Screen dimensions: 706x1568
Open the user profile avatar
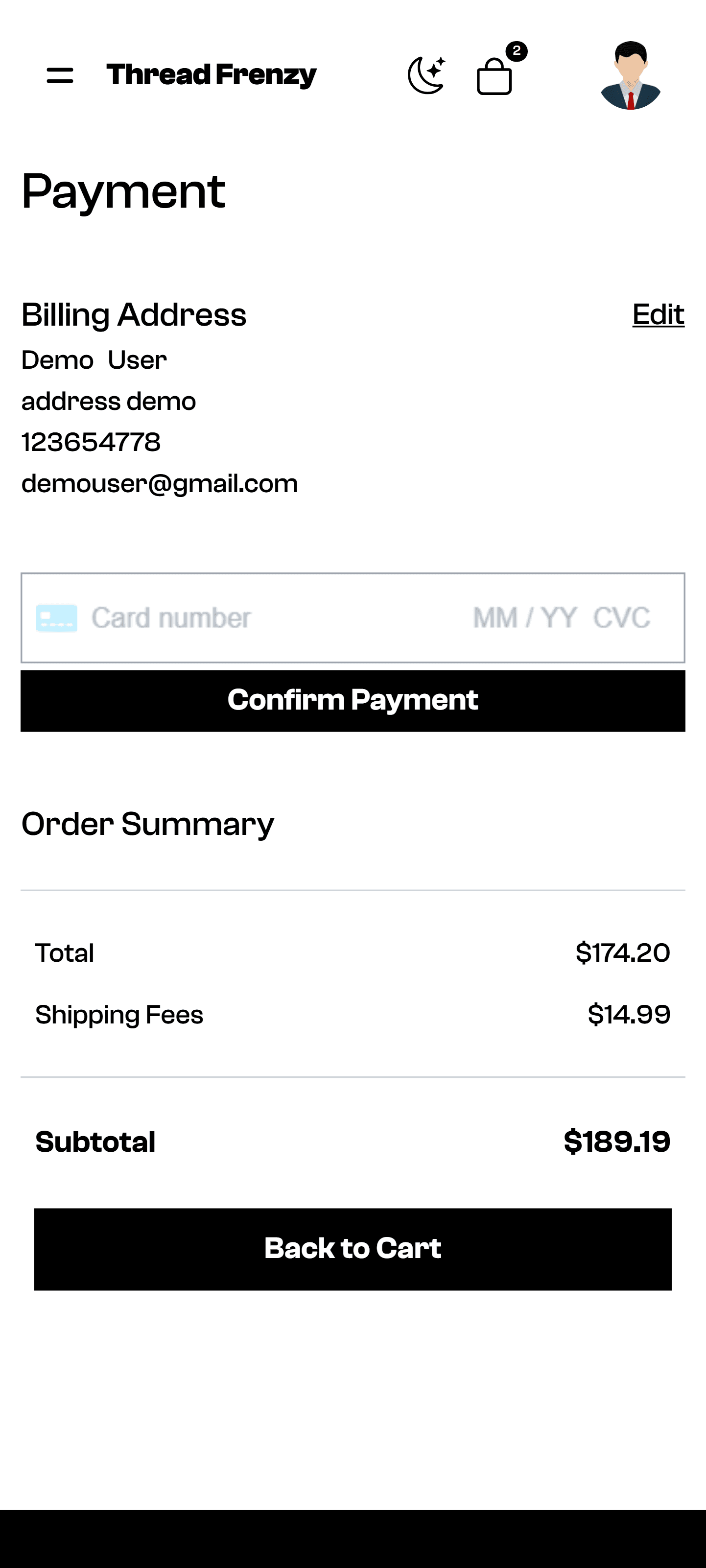[631, 75]
